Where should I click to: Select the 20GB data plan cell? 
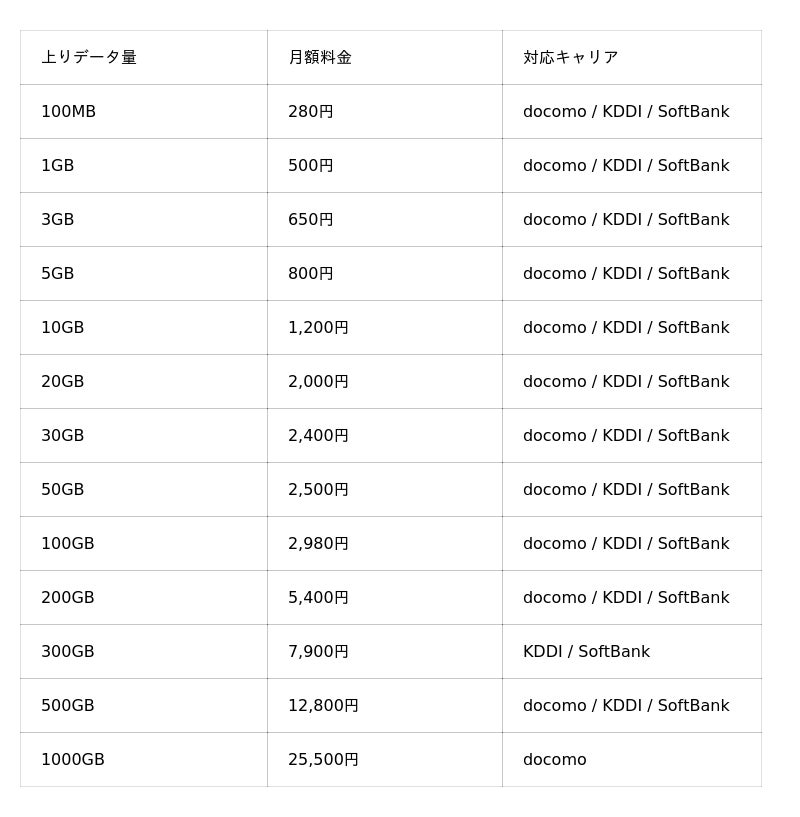pos(144,381)
